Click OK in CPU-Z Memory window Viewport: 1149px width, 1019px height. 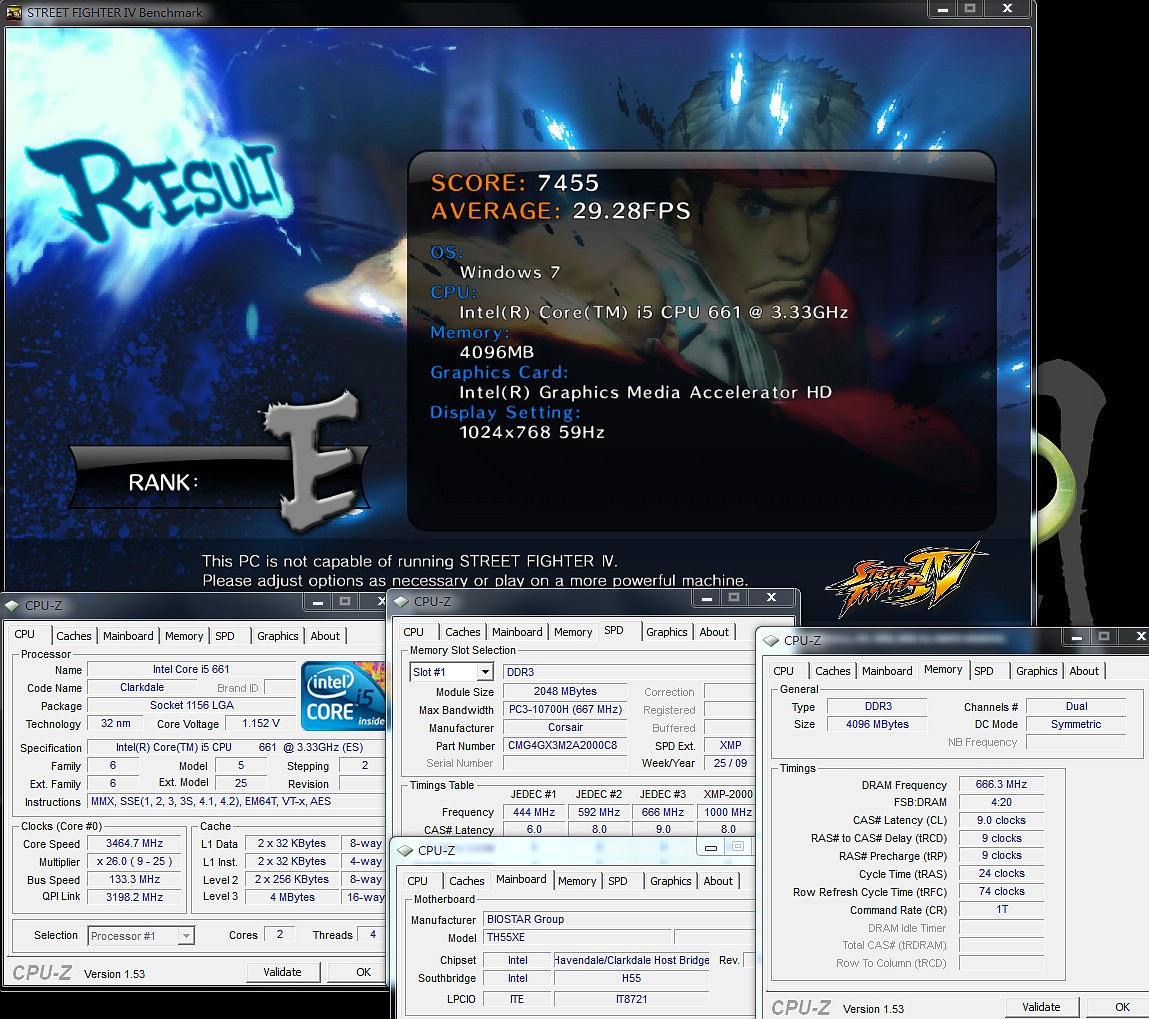(x=1118, y=1007)
